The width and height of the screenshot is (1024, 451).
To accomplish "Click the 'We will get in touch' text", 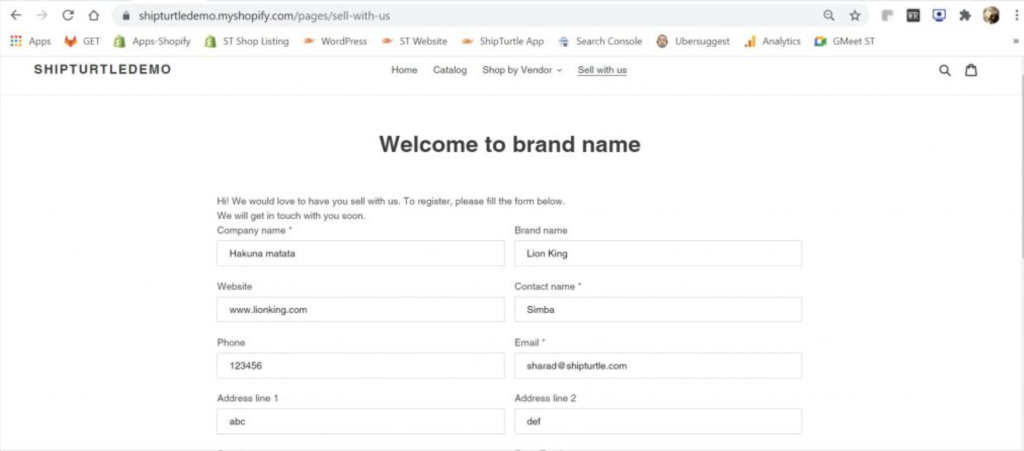I will point(291,215).
